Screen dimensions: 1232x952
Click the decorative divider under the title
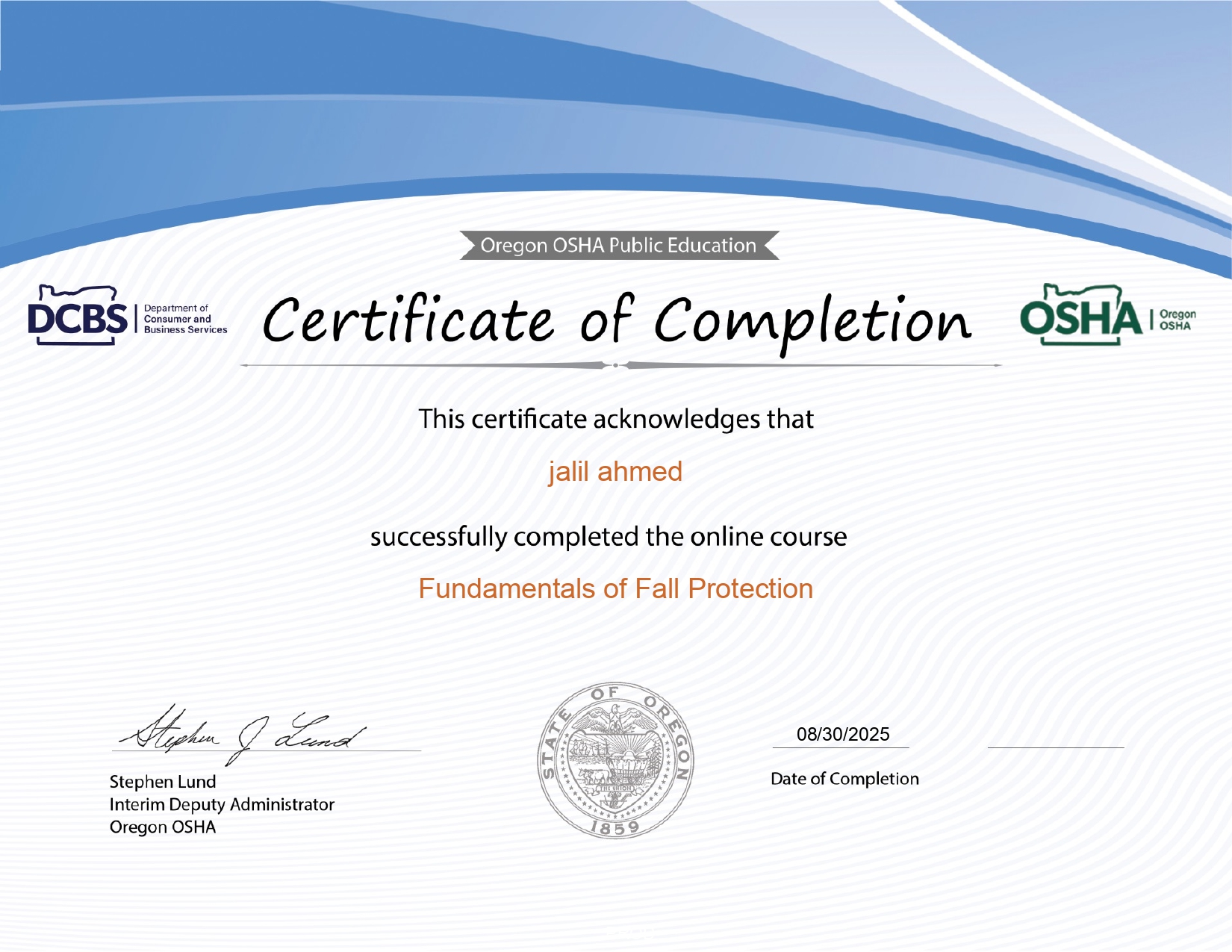(x=615, y=365)
